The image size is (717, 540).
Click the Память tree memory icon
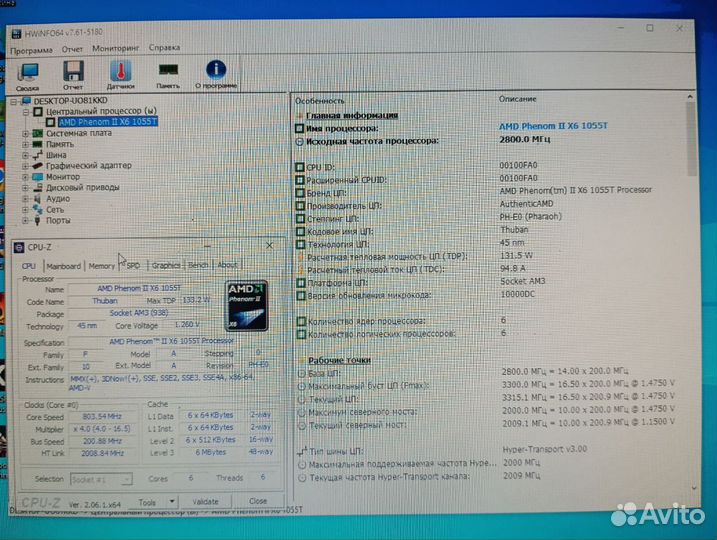point(37,144)
